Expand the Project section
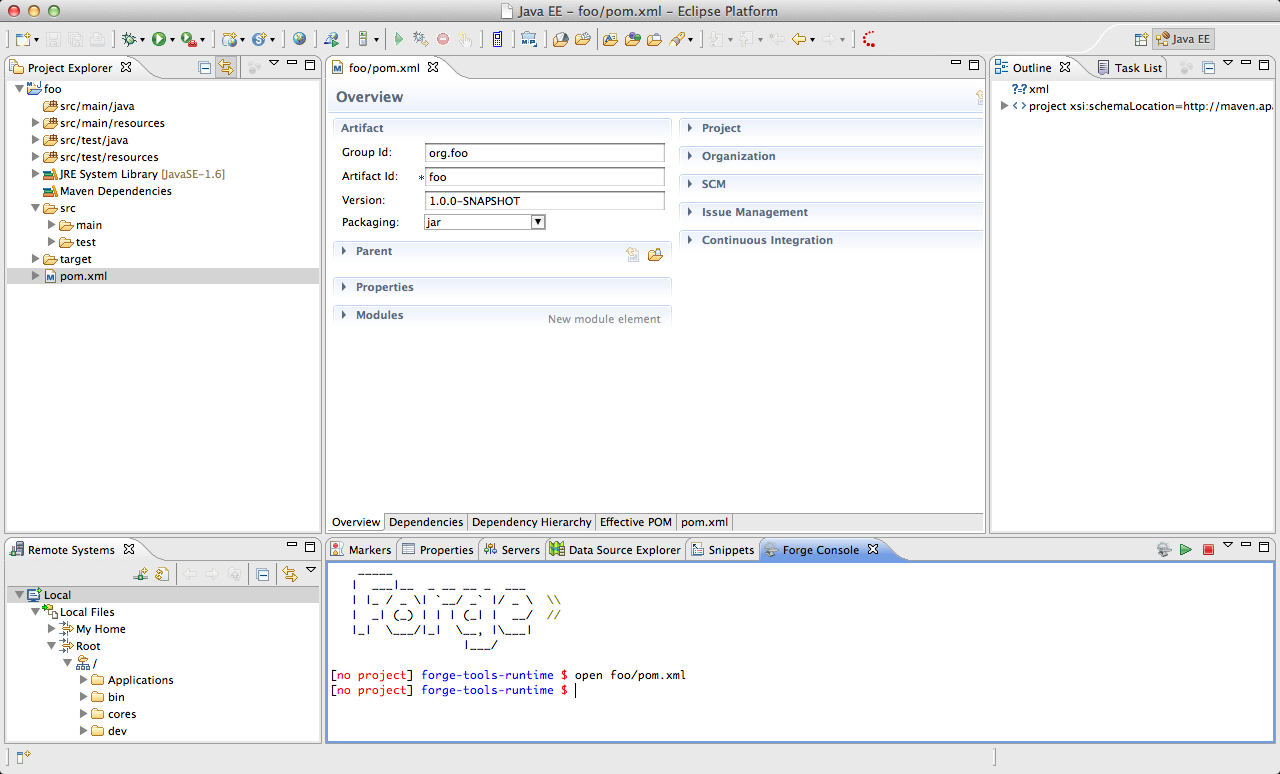The image size is (1280, 774). click(x=690, y=128)
